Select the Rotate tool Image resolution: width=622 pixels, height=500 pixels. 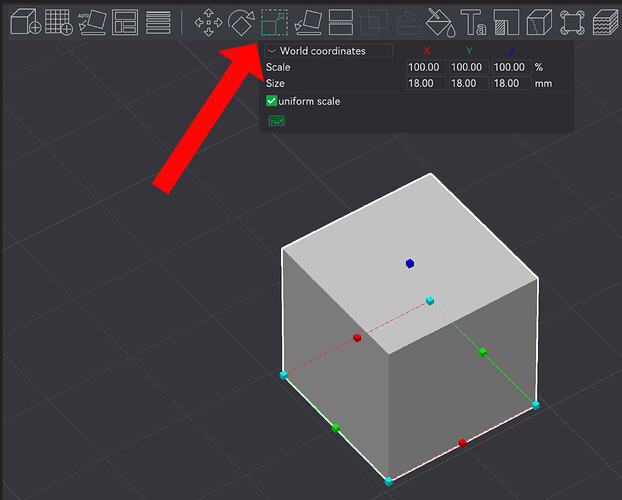241,23
